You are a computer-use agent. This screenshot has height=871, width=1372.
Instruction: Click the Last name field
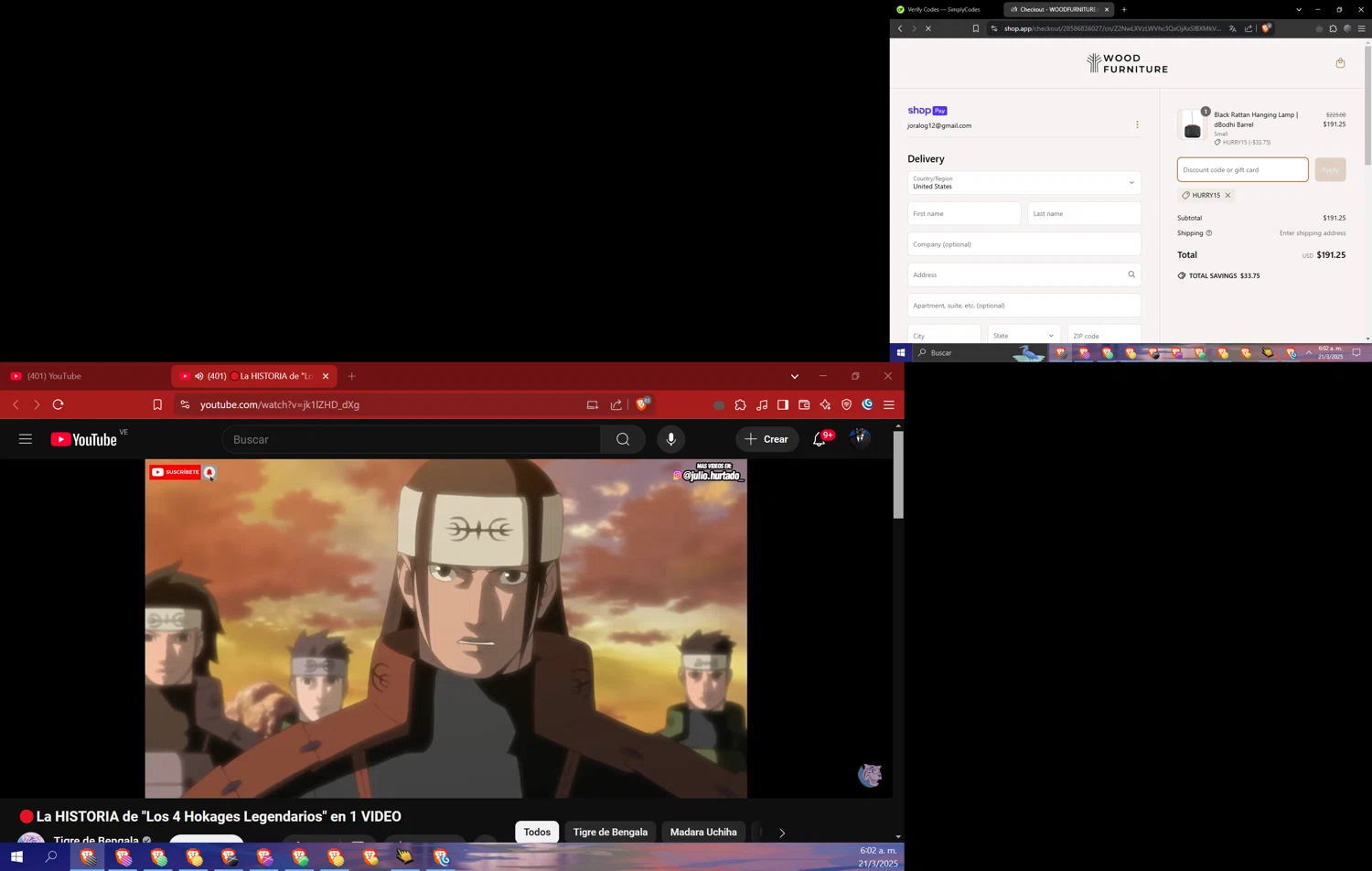pos(1084,213)
